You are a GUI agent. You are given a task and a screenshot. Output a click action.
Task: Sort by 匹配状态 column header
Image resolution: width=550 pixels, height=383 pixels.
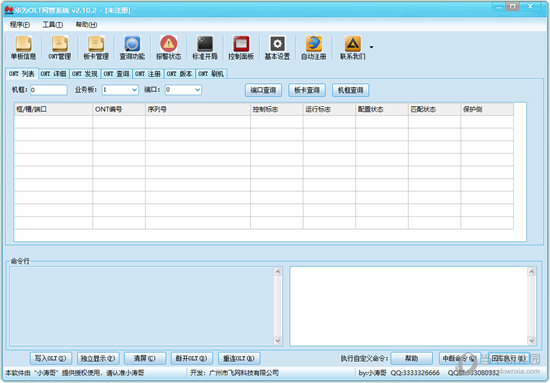coord(435,109)
